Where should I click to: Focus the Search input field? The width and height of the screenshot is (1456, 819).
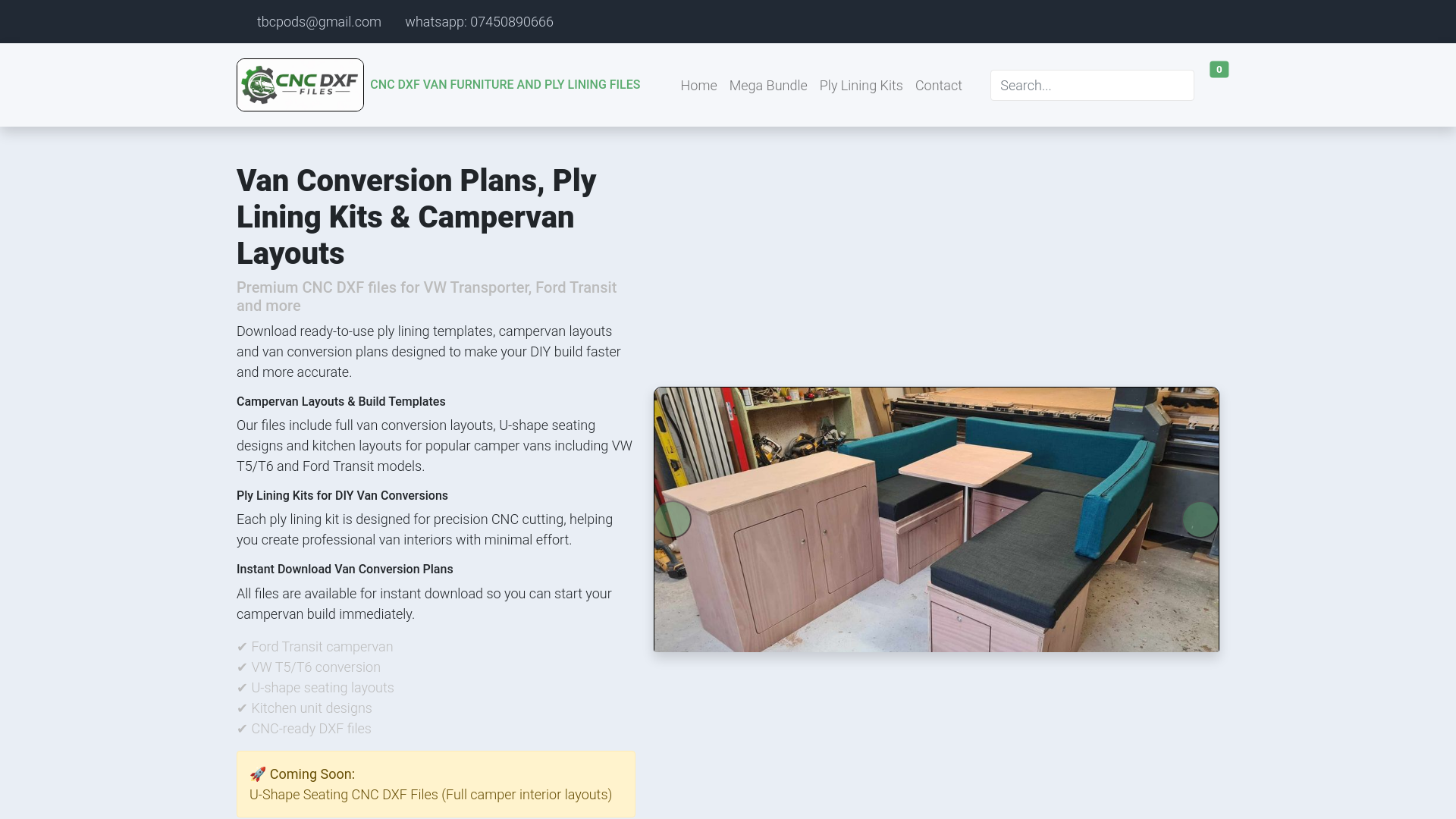click(1091, 86)
